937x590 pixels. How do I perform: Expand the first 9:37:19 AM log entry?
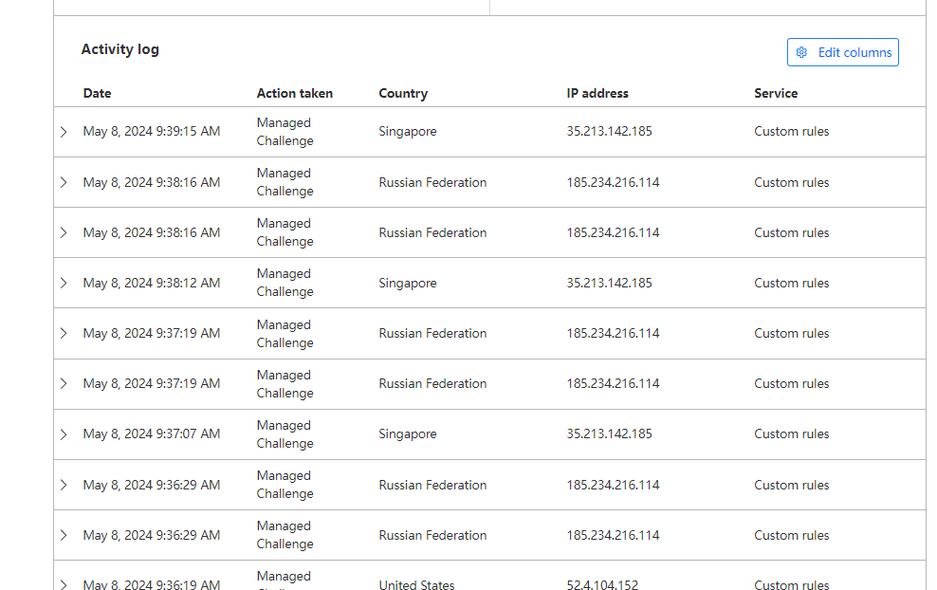(x=64, y=333)
